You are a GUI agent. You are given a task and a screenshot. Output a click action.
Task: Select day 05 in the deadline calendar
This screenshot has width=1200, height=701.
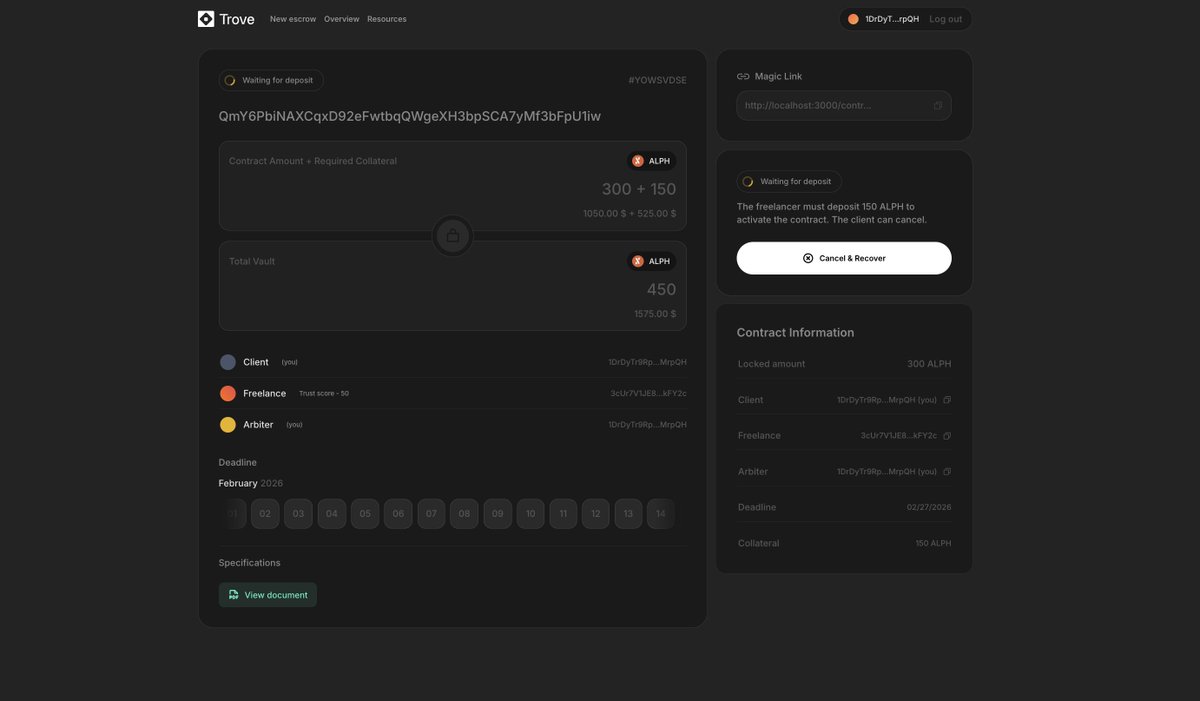(365, 514)
